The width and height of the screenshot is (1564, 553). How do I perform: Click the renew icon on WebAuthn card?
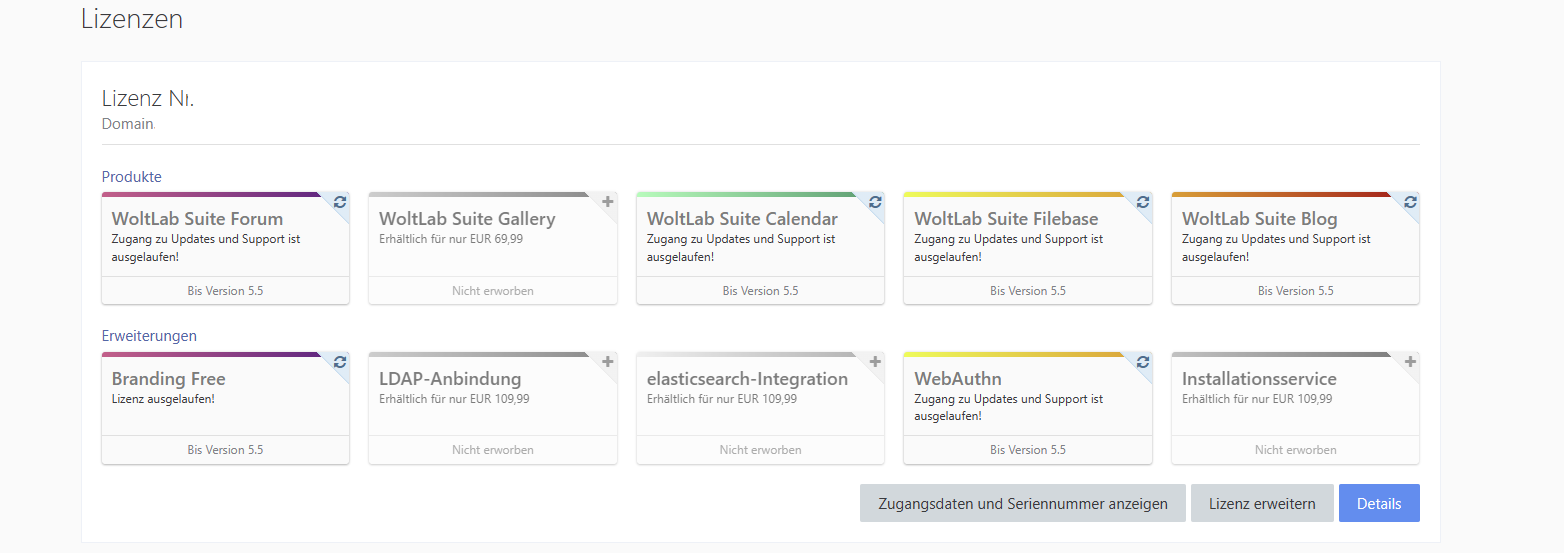point(1142,362)
